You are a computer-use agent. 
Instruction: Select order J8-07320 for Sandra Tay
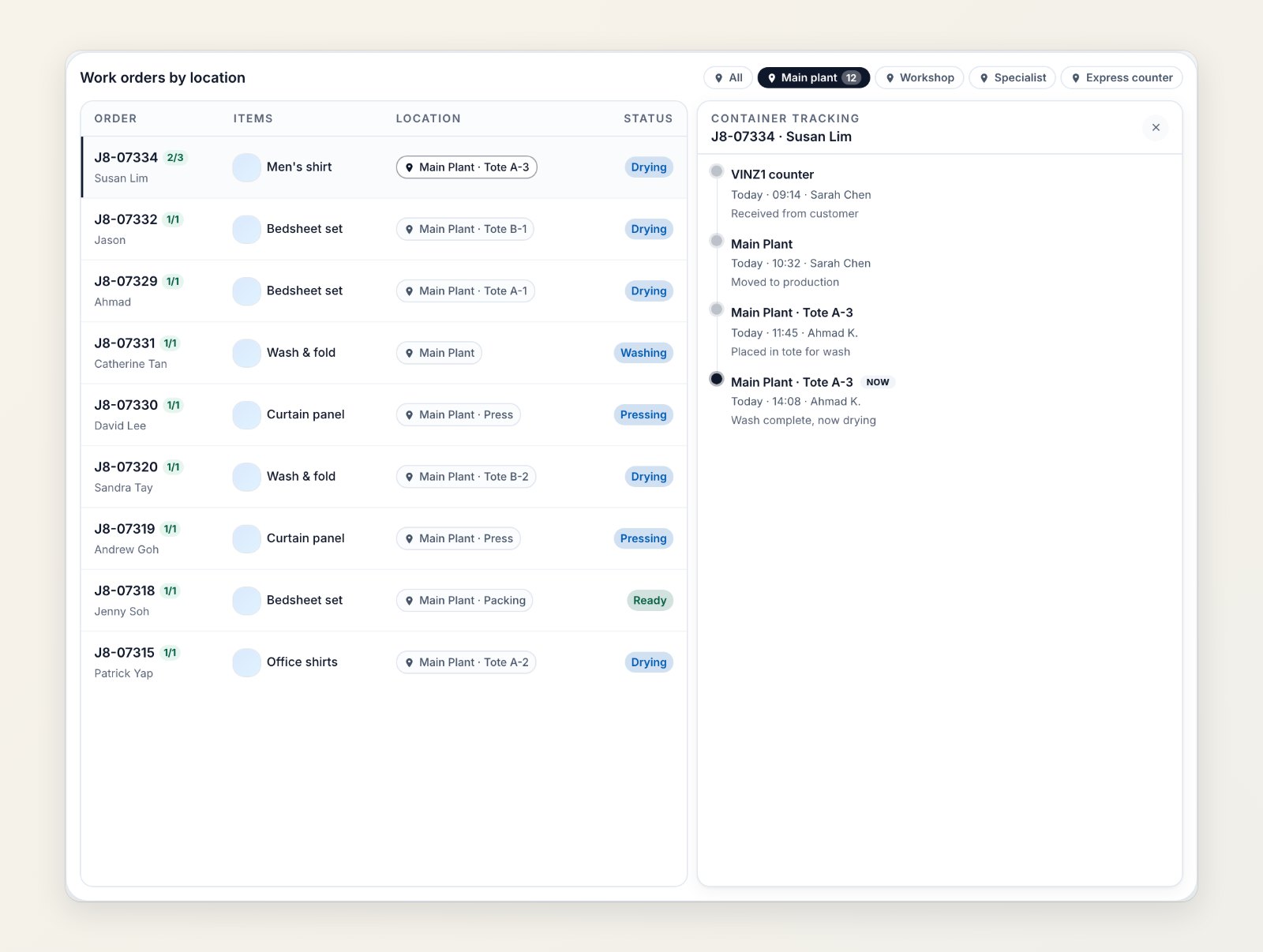384,477
